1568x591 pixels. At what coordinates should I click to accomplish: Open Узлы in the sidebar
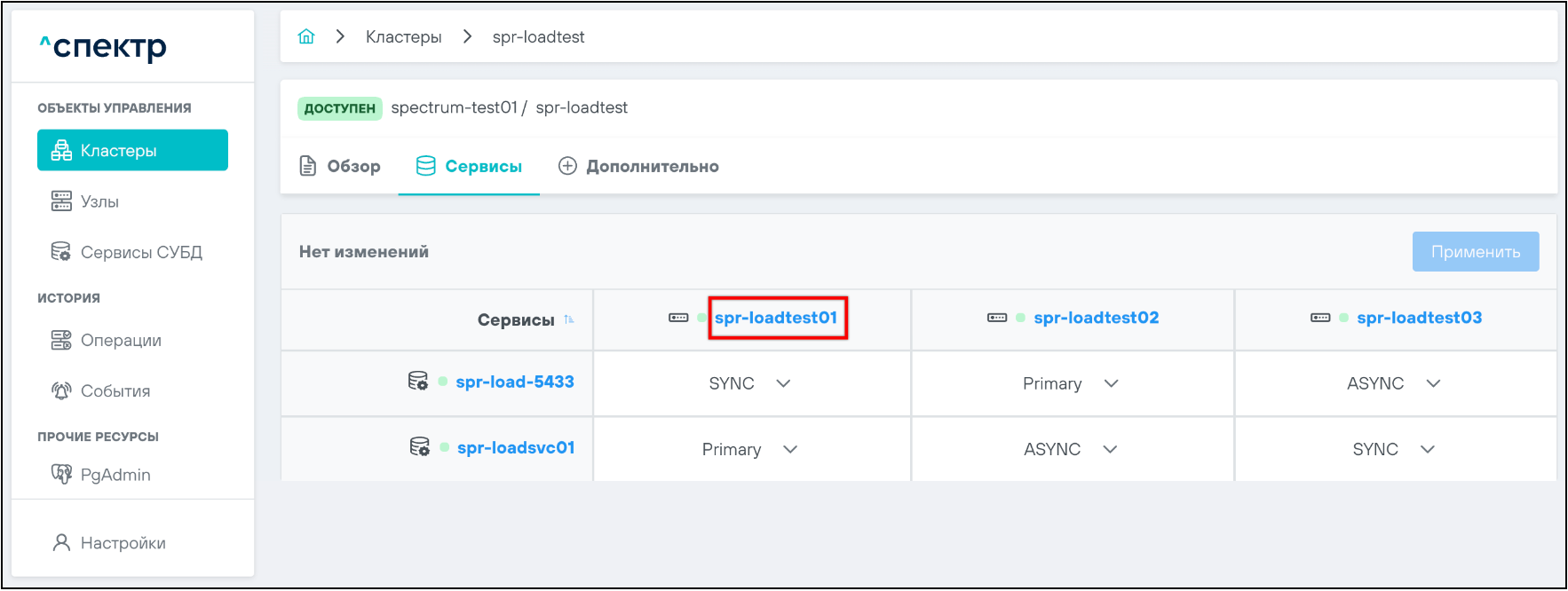(99, 201)
